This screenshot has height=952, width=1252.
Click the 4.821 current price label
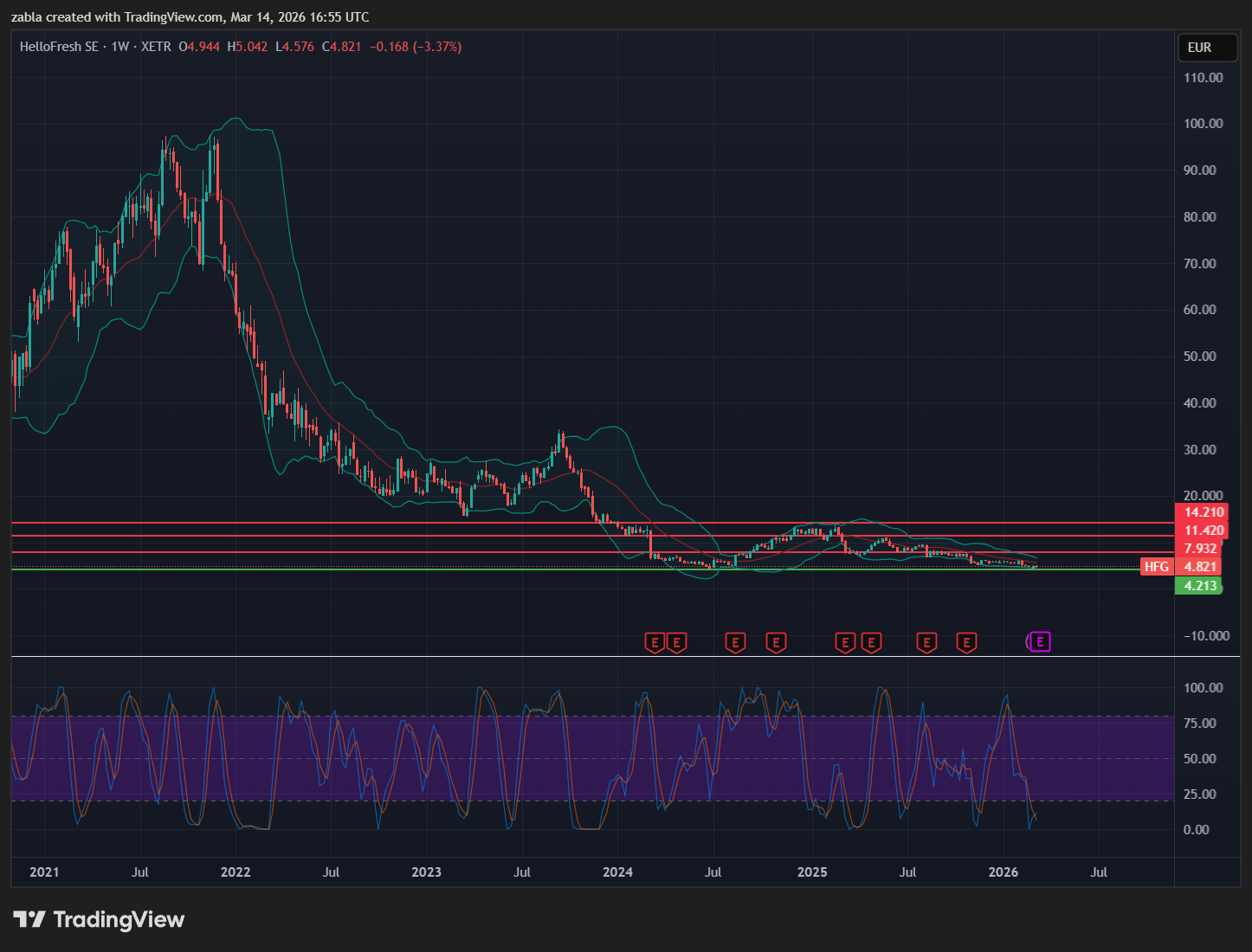click(x=1200, y=567)
